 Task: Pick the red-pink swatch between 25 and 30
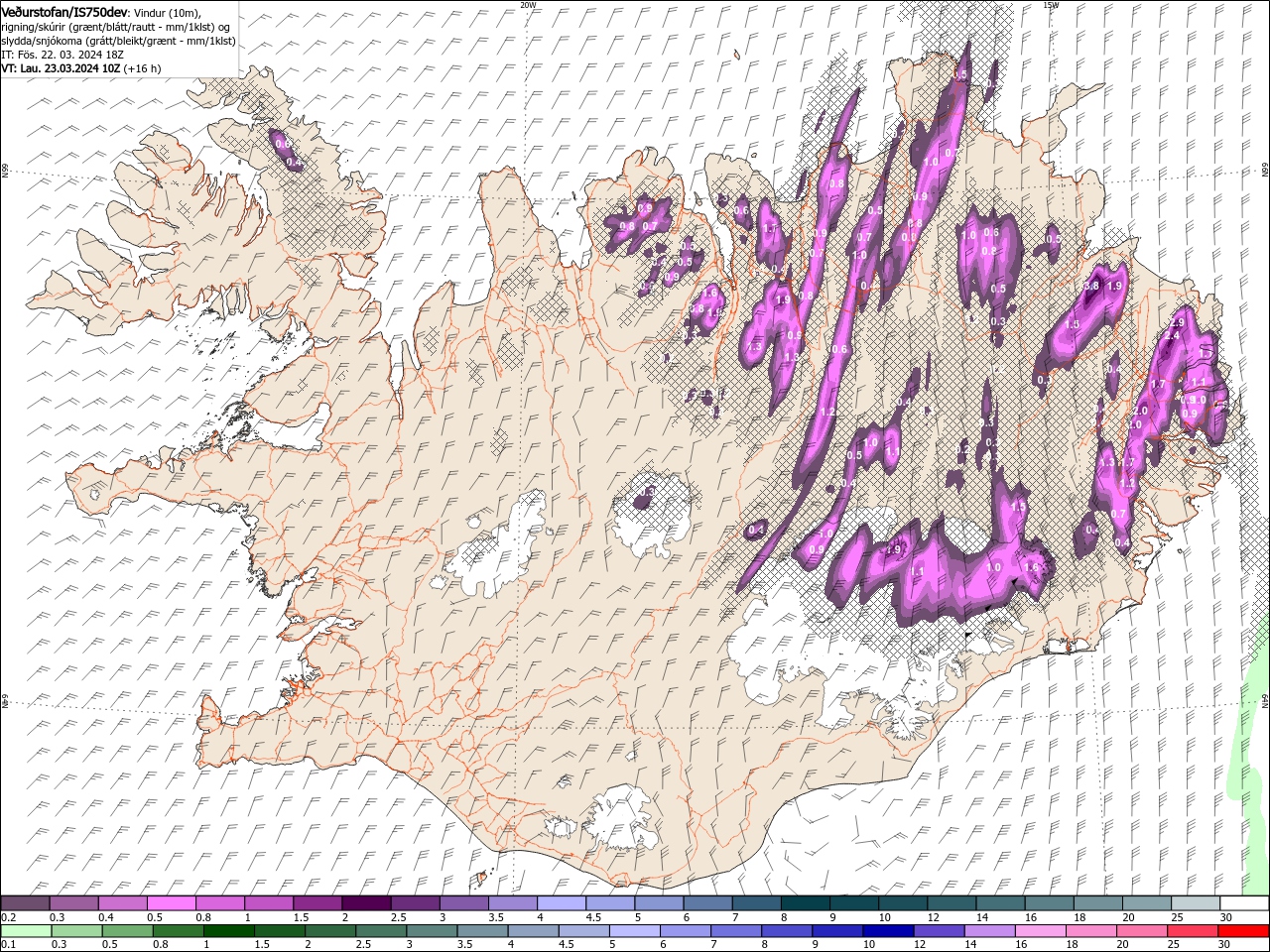(x=1193, y=931)
